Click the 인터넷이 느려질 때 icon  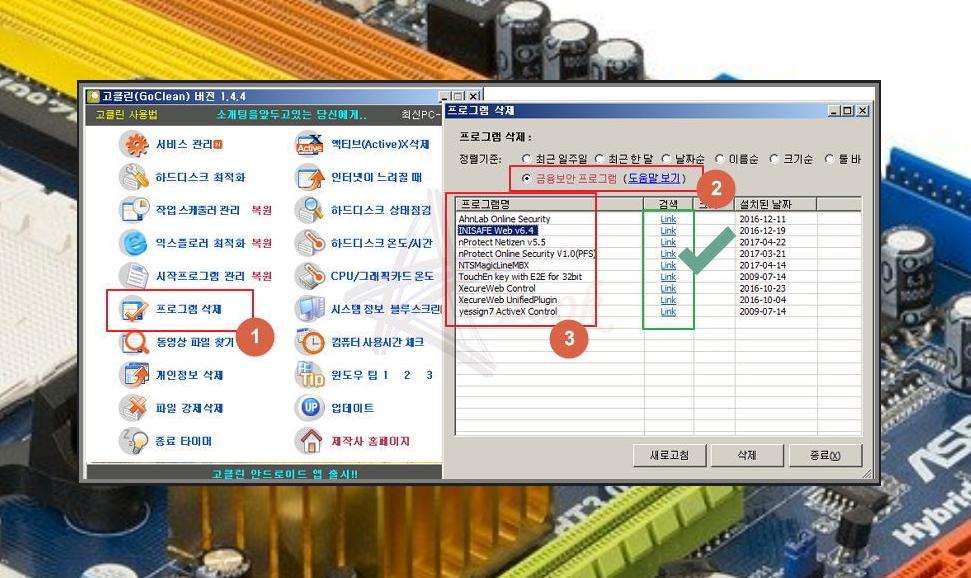tap(310, 177)
